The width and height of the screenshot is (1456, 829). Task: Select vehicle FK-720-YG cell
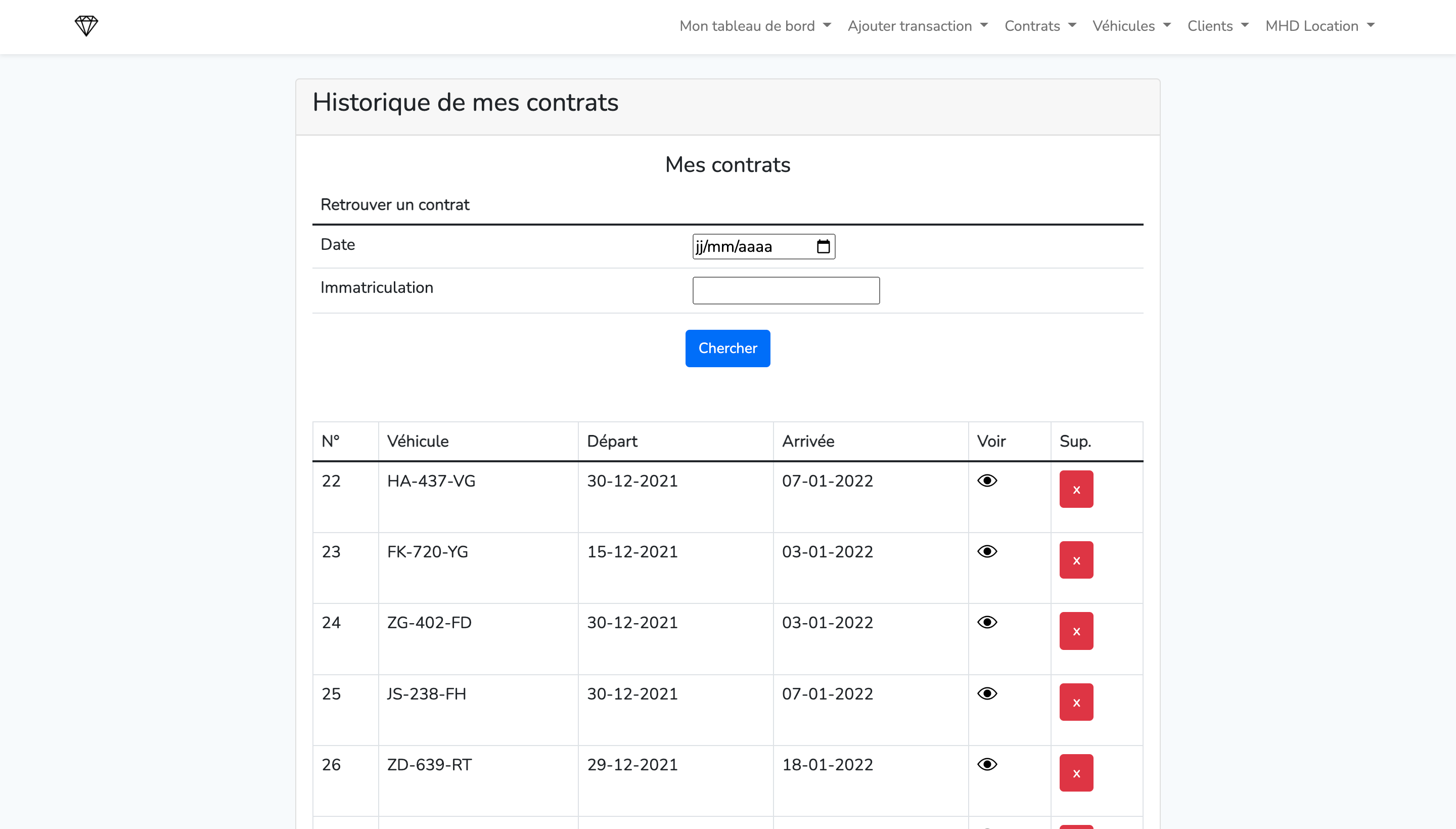point(478,568)
